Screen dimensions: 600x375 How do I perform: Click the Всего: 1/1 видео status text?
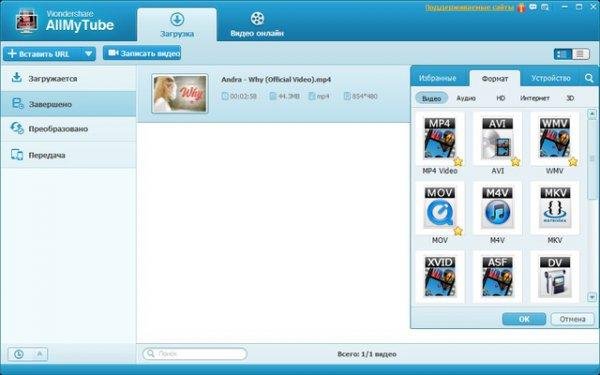[367, 354]
